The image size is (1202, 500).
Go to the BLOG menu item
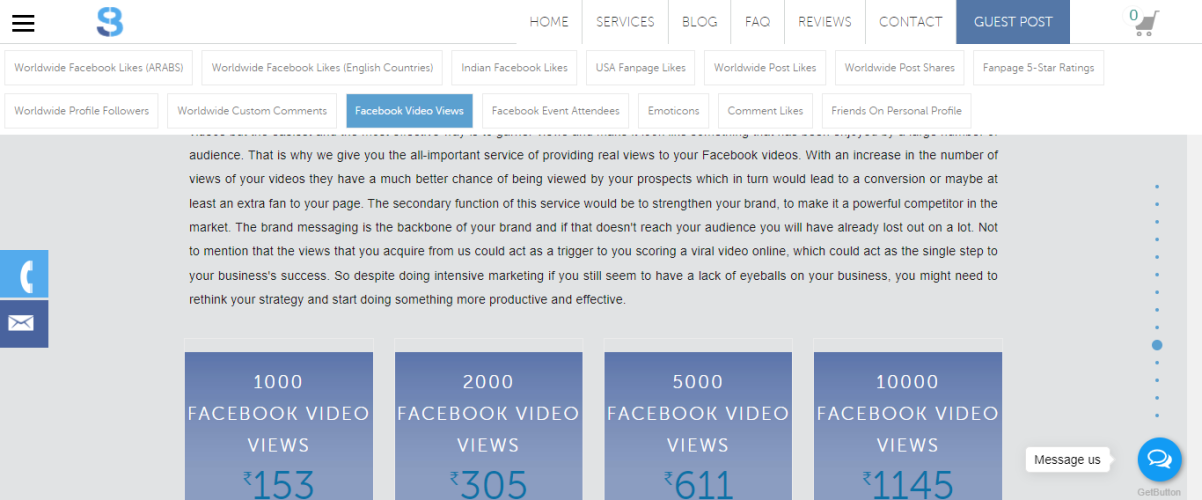[x=700, y=22]
